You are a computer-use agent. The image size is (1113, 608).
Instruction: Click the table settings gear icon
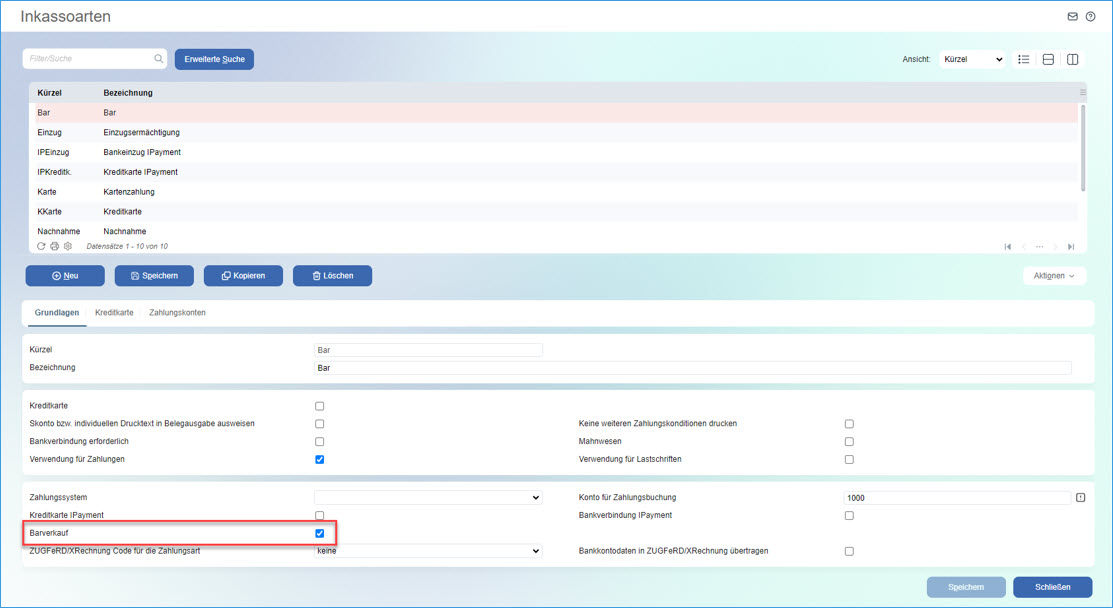67,246
